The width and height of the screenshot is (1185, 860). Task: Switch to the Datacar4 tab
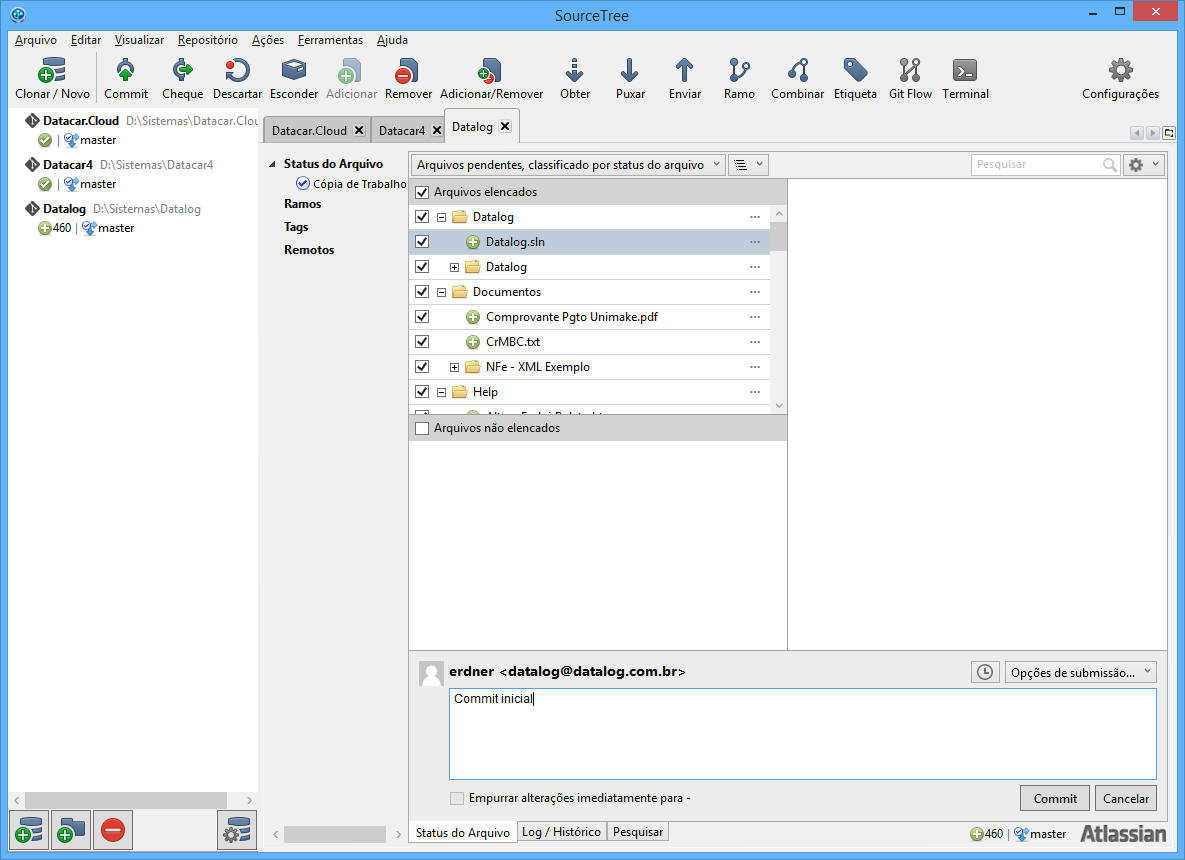(401, 131)
